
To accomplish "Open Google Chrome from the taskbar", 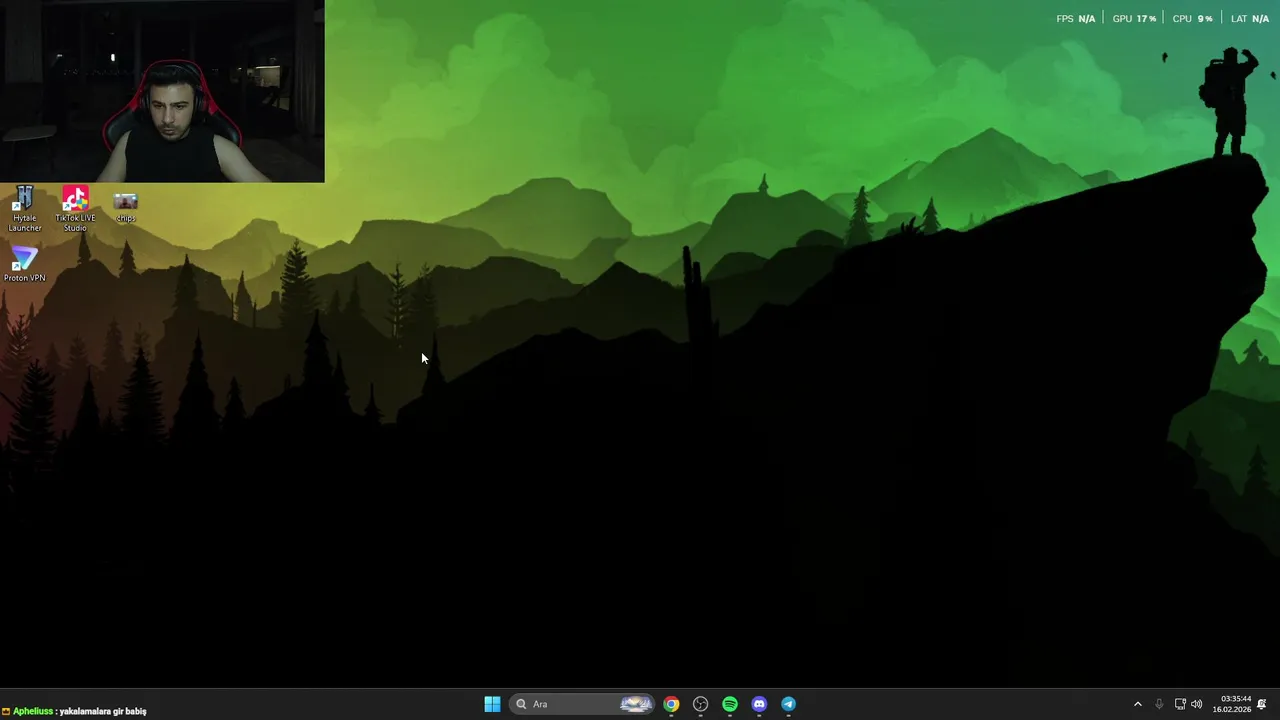I will click(671, 704).
